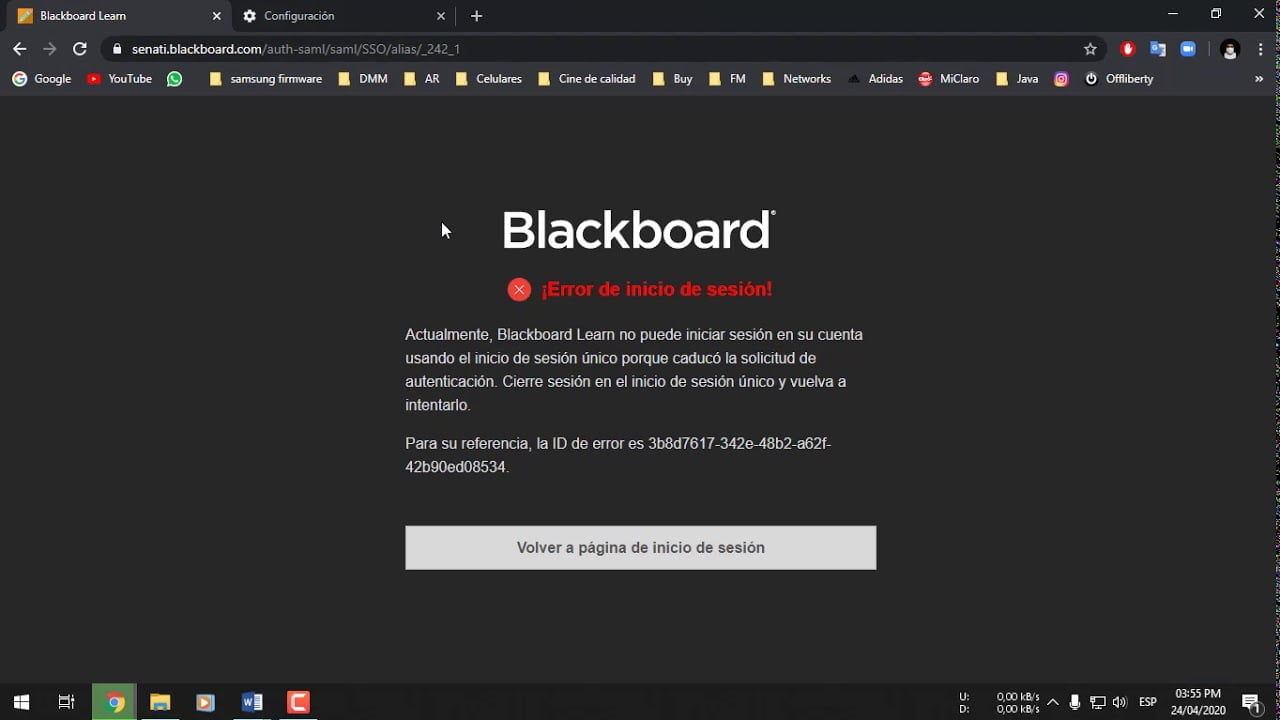The width and height of the screenshot is (1280, 720).
Task: Open the WhatsApp bookmark icon
Action: (175, 79)
